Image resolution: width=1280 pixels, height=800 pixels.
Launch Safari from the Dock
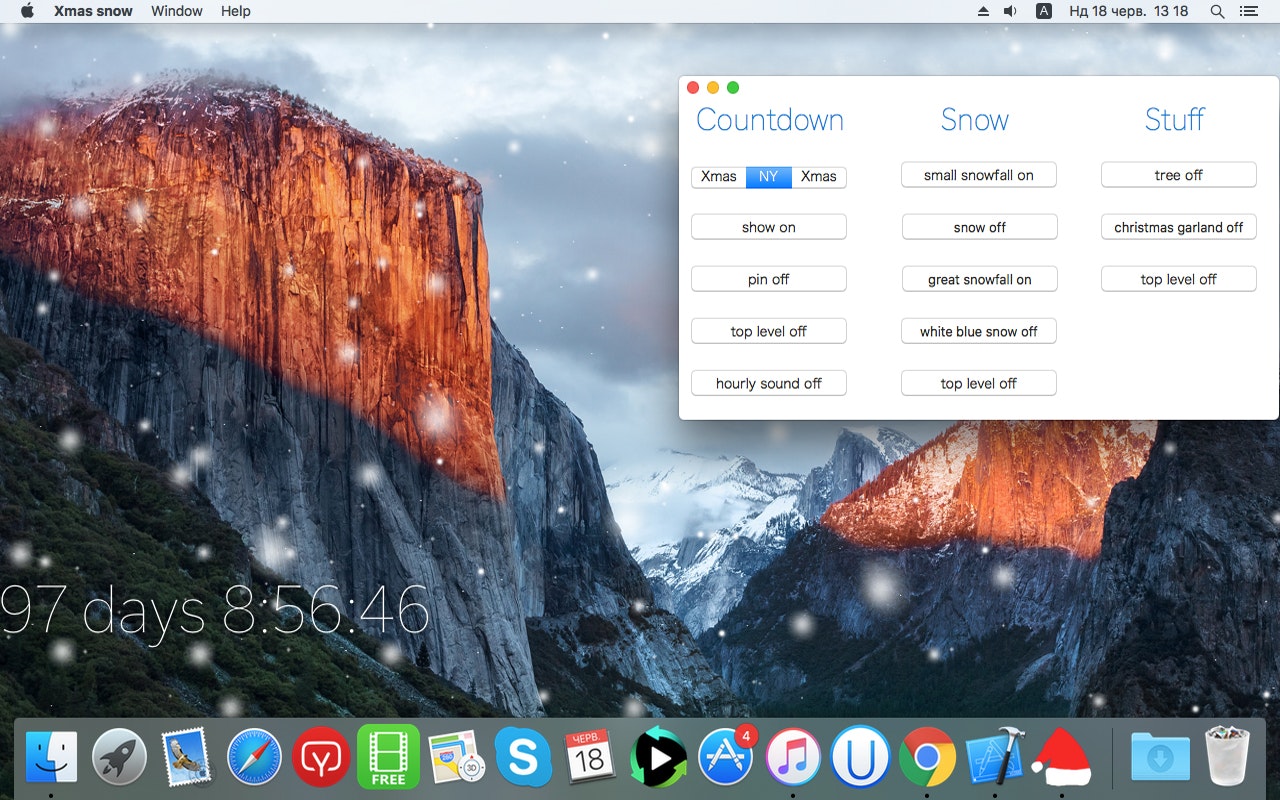[x=253, y=756]
